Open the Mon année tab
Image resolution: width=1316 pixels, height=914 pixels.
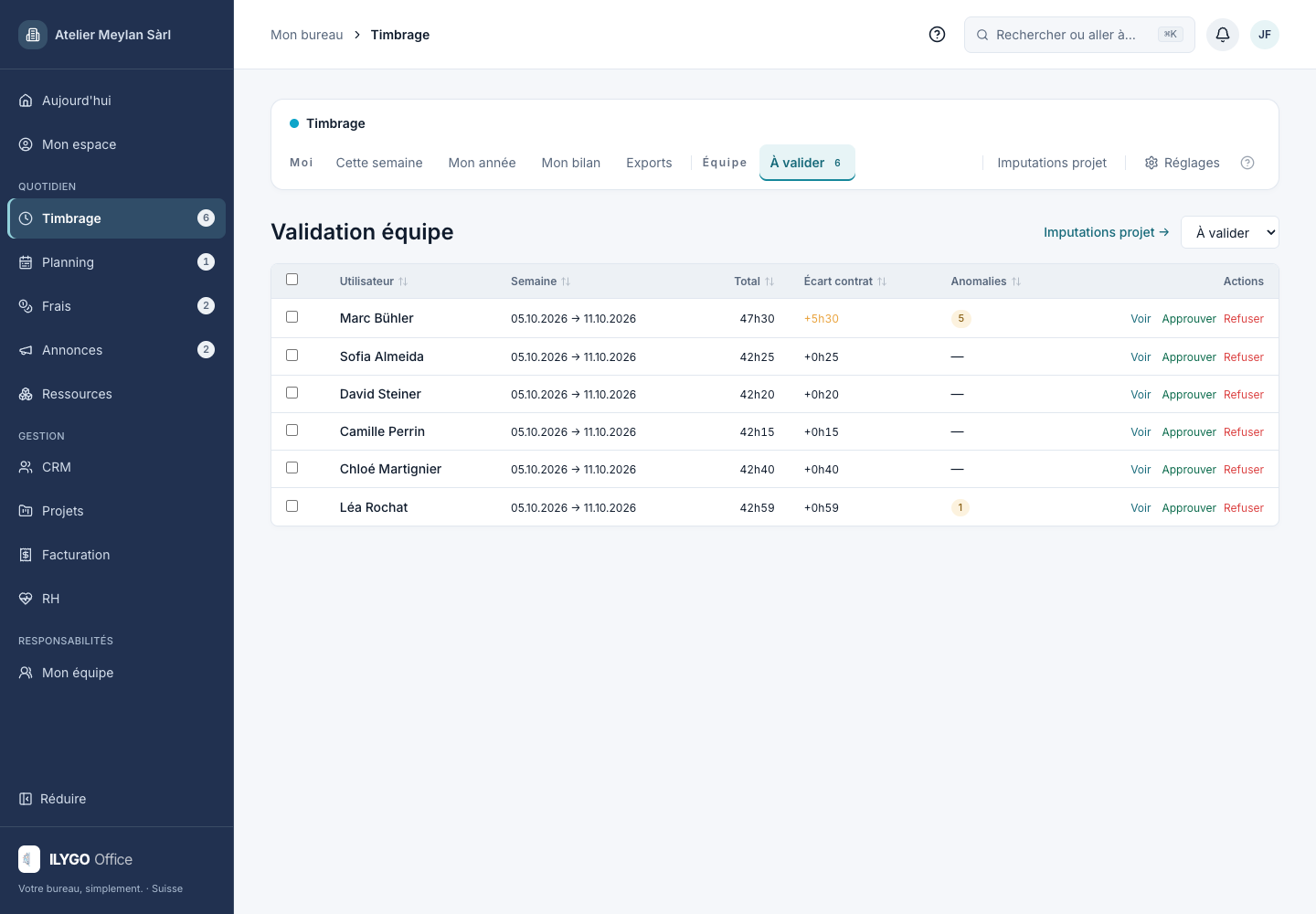483,163
